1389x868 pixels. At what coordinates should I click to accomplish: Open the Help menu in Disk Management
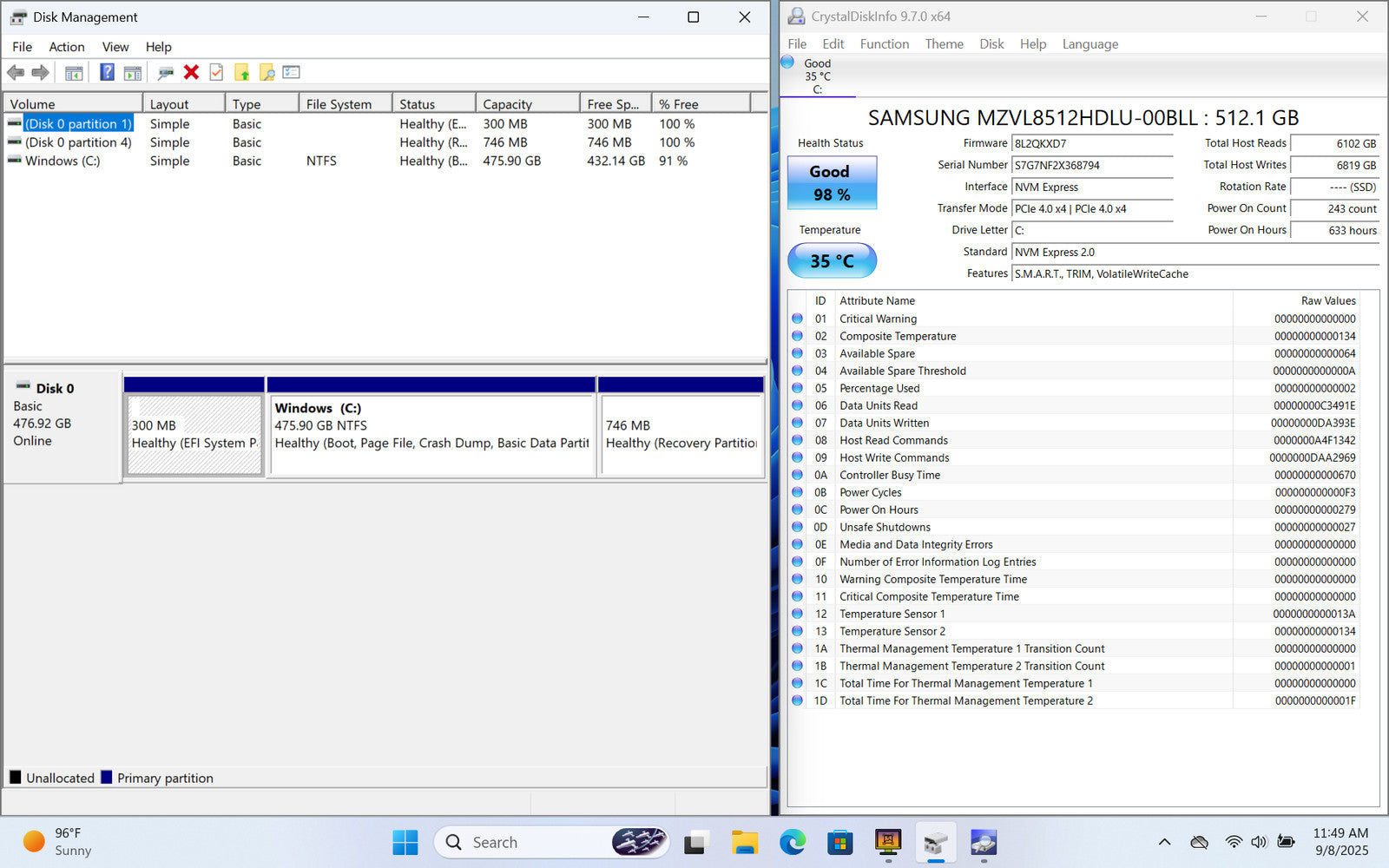coord(158,47)
